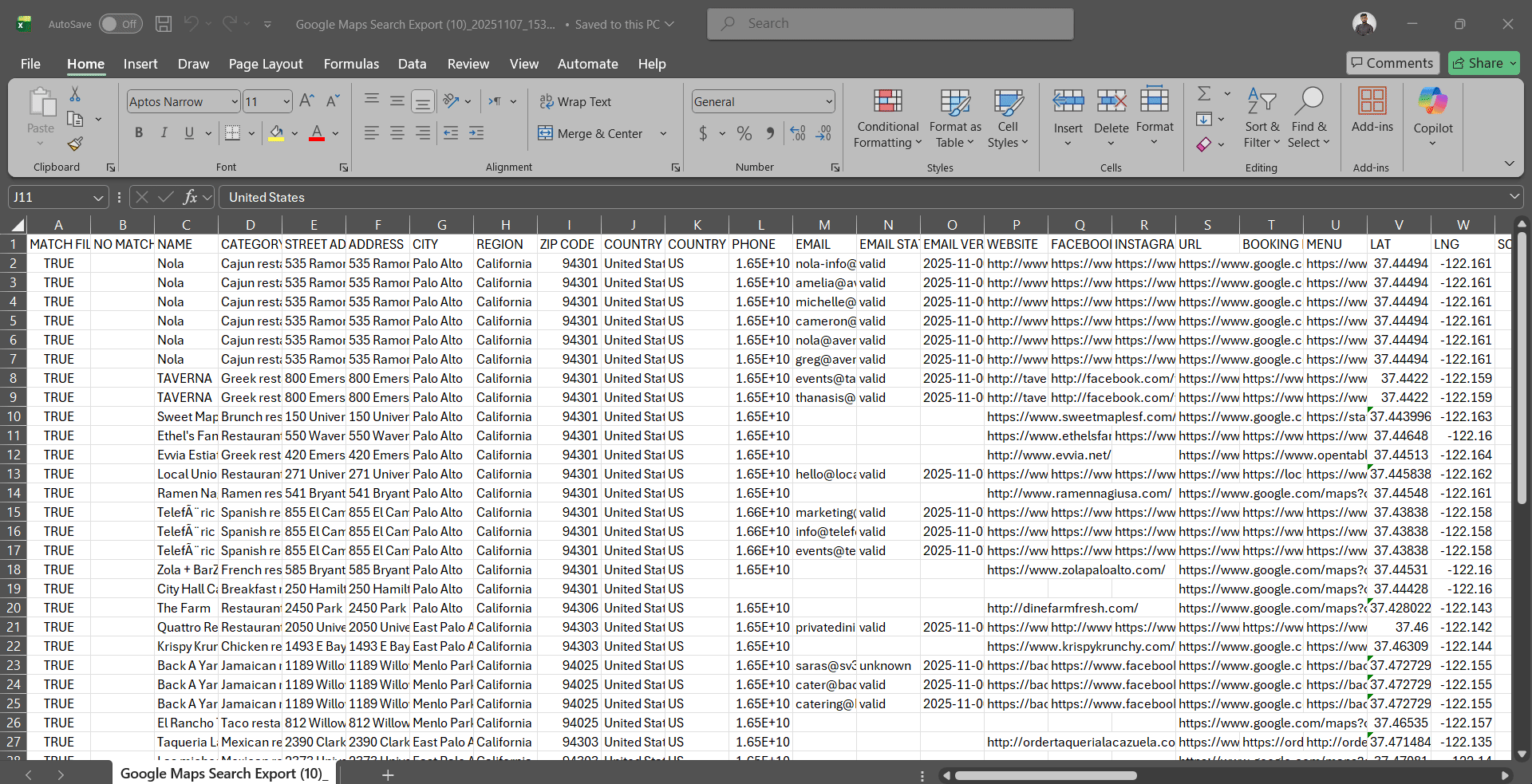This screenshot has height=784, width=1532.
Task: Toggle Bold formatting
Action: click(139, 133)
